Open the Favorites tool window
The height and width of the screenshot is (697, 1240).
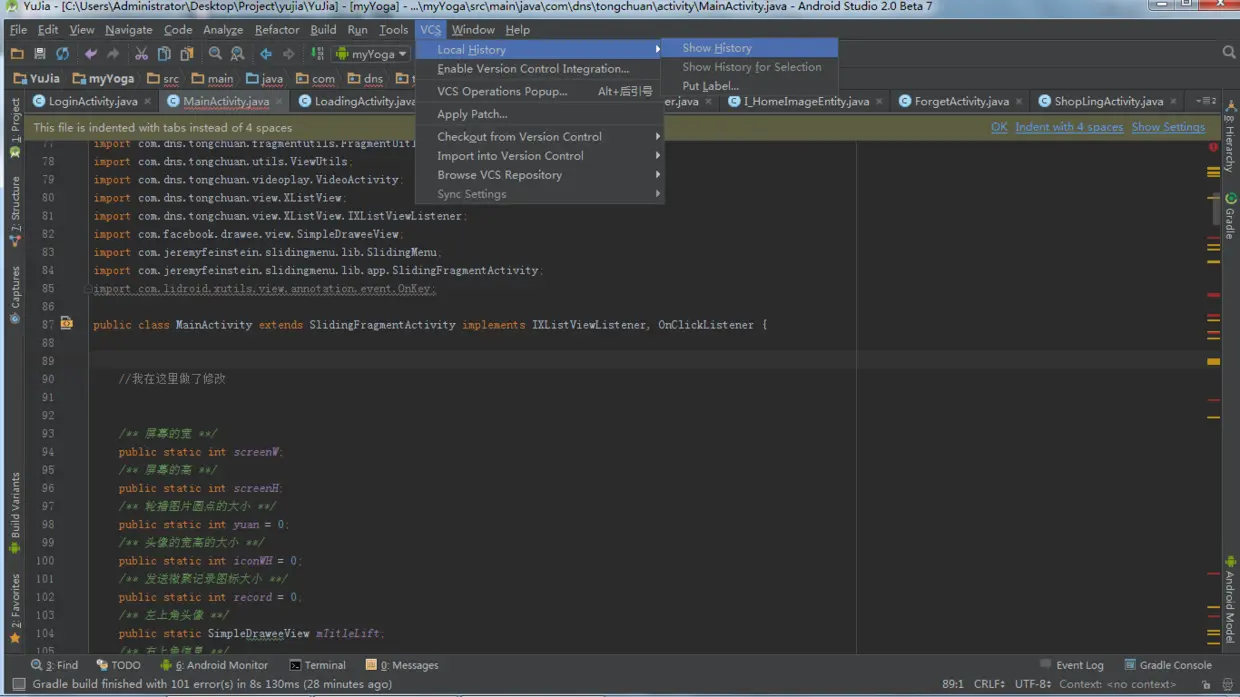(15, 608)
